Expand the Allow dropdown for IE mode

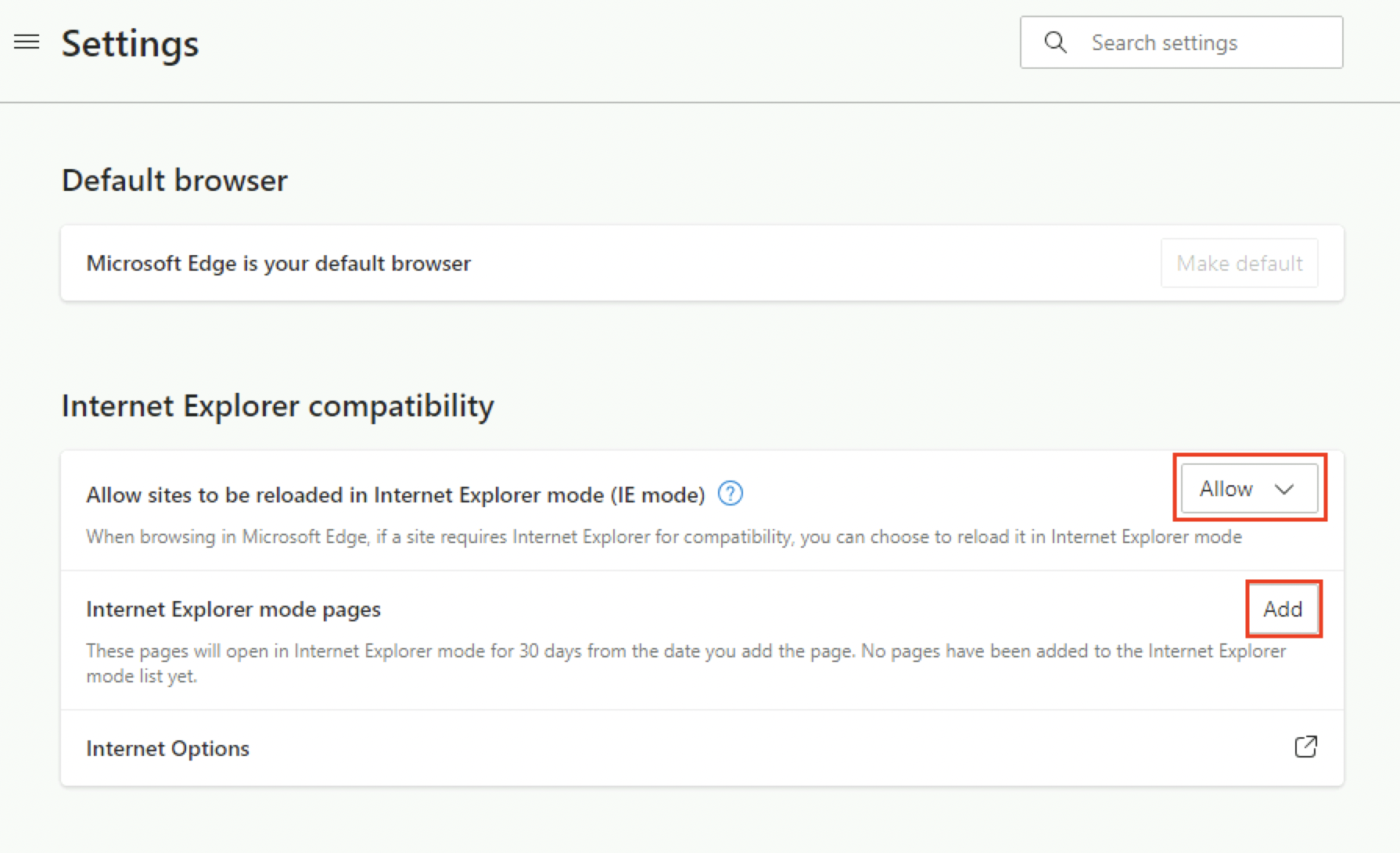point(1249,488)
